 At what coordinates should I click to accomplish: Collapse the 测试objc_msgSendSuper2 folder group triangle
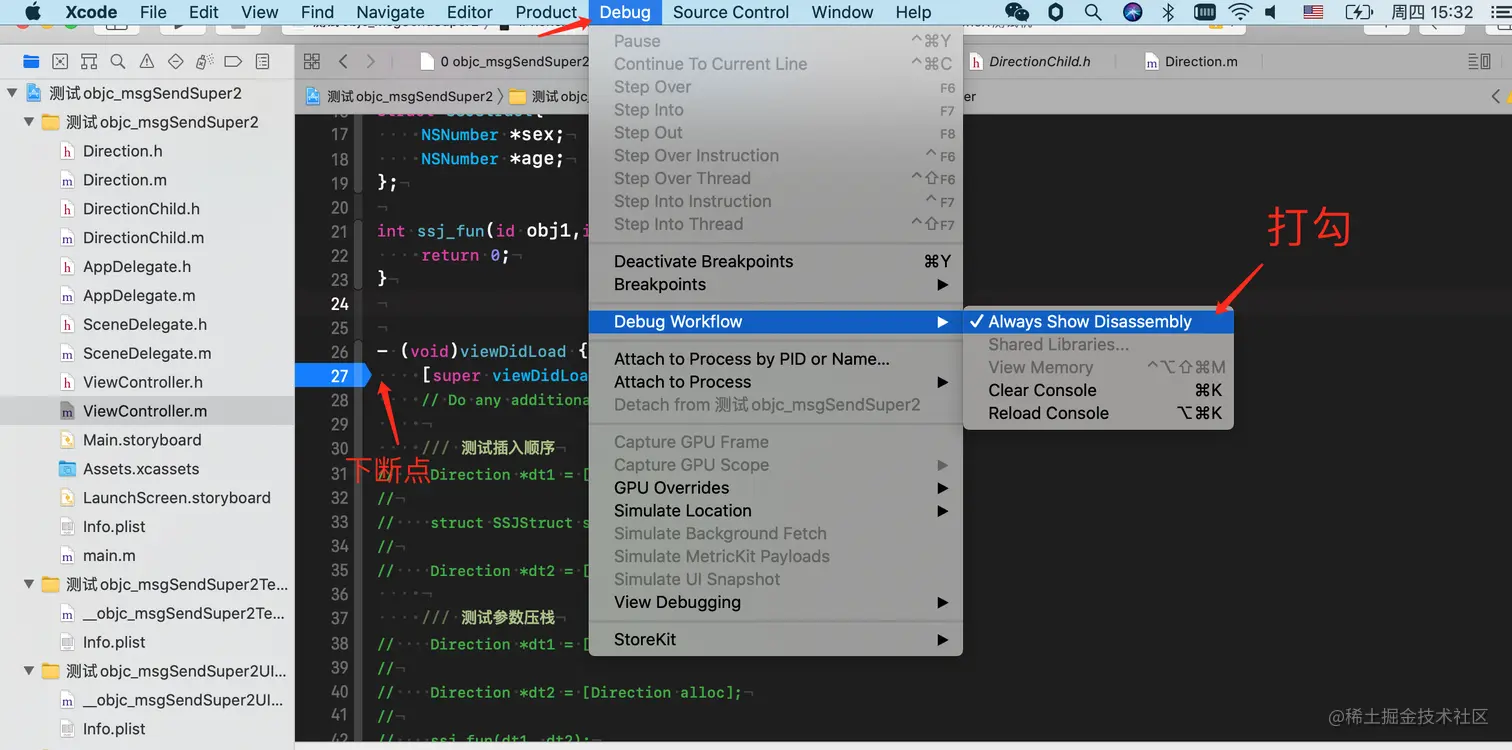point(30,122)
